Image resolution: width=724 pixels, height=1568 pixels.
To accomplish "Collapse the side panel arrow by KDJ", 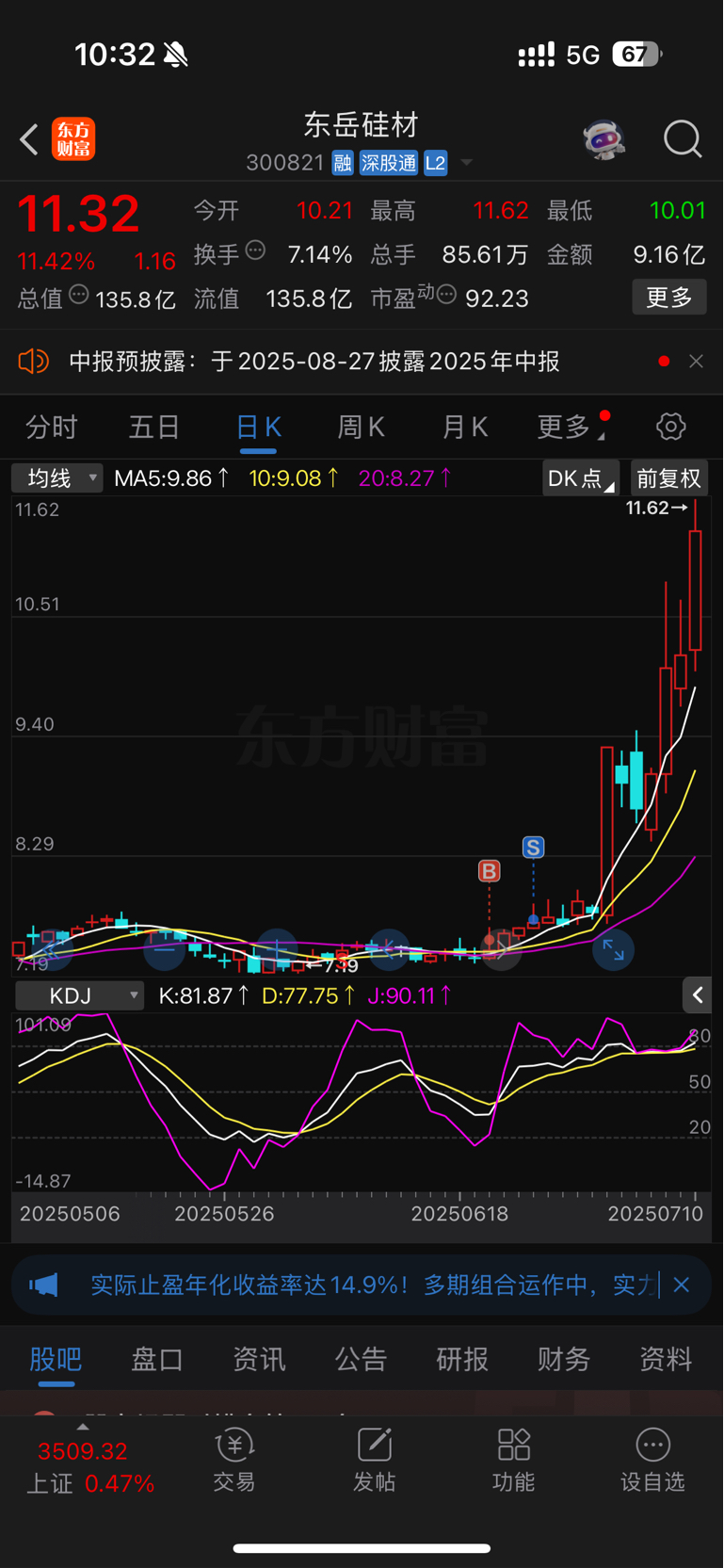I will 697,994.
